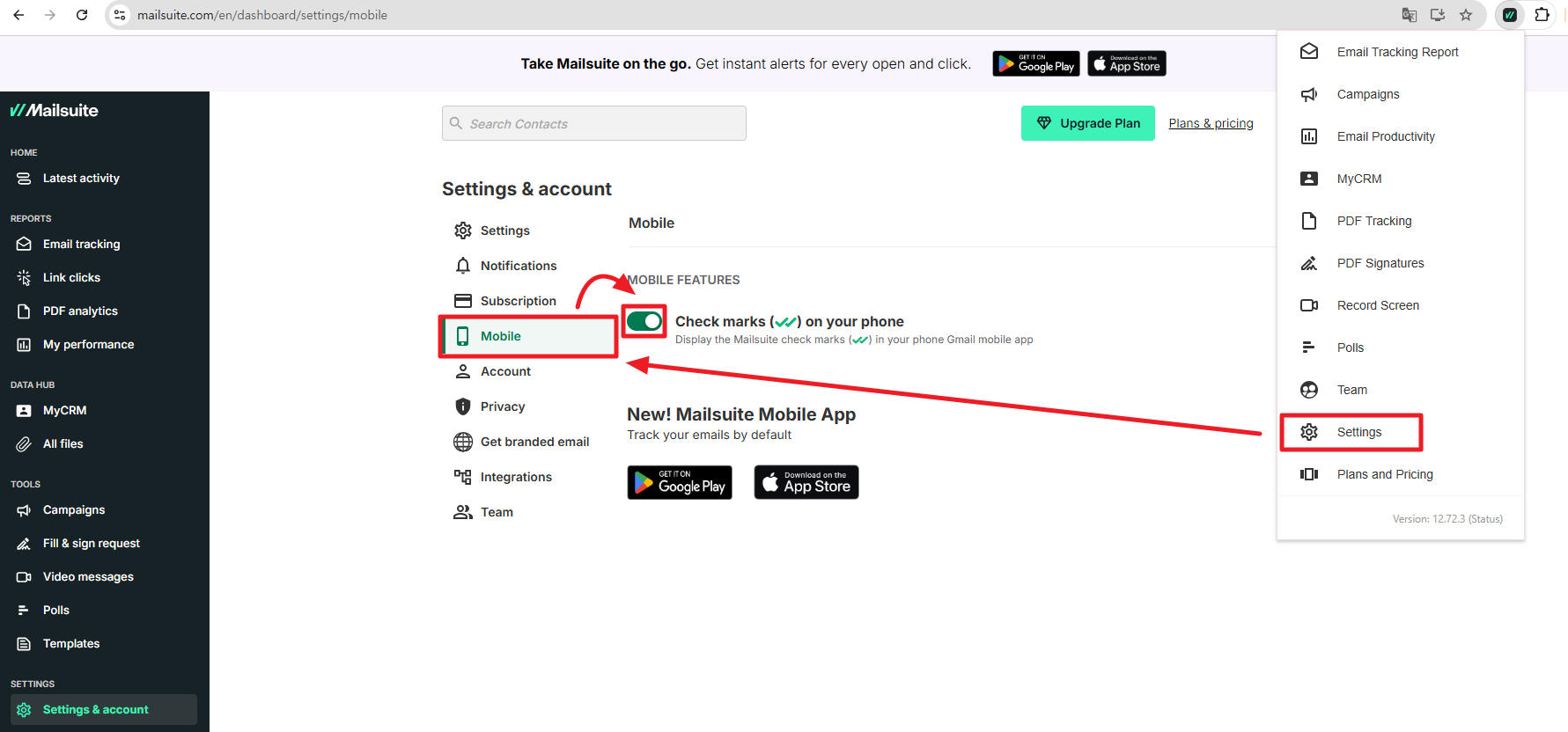1568x732 pixels.
Task: Select the Mobile settings tab
Action: tap(528, 336)
